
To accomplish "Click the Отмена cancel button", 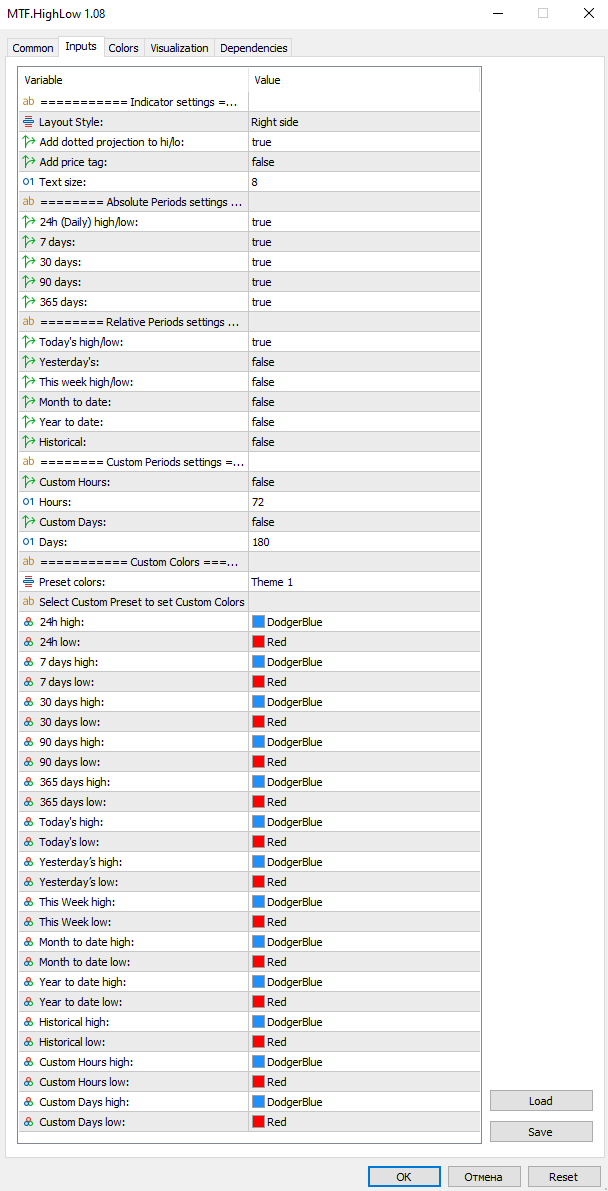I will coord(484,1177).
